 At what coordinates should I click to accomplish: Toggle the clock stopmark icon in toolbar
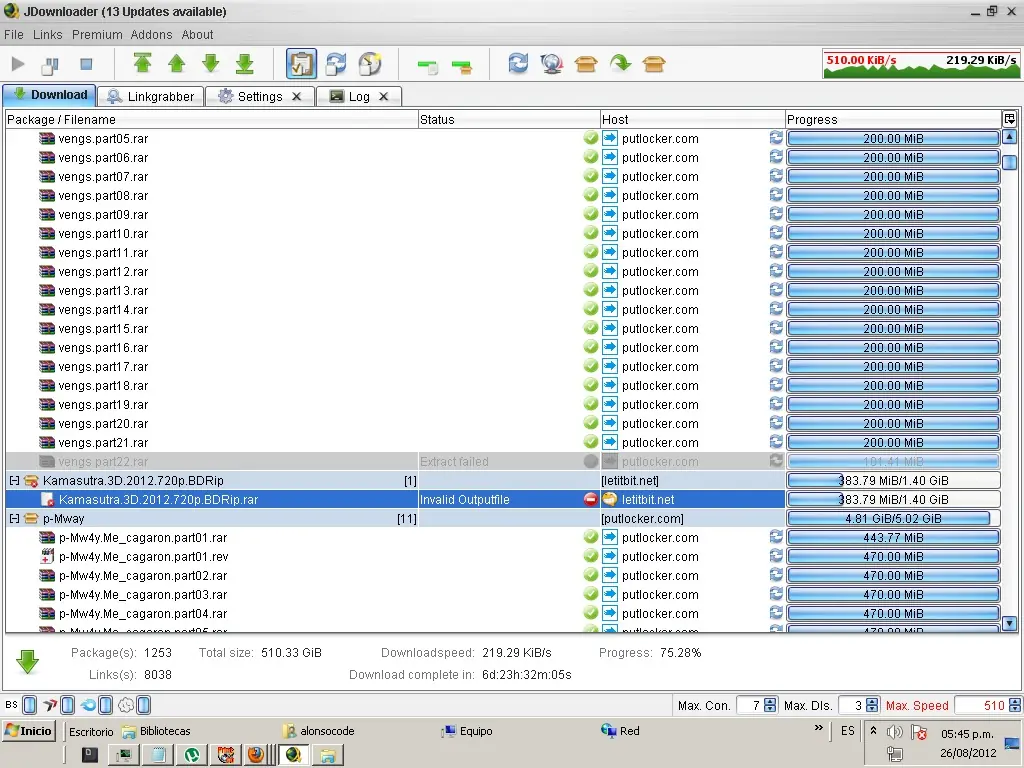(x=370, y=63)
